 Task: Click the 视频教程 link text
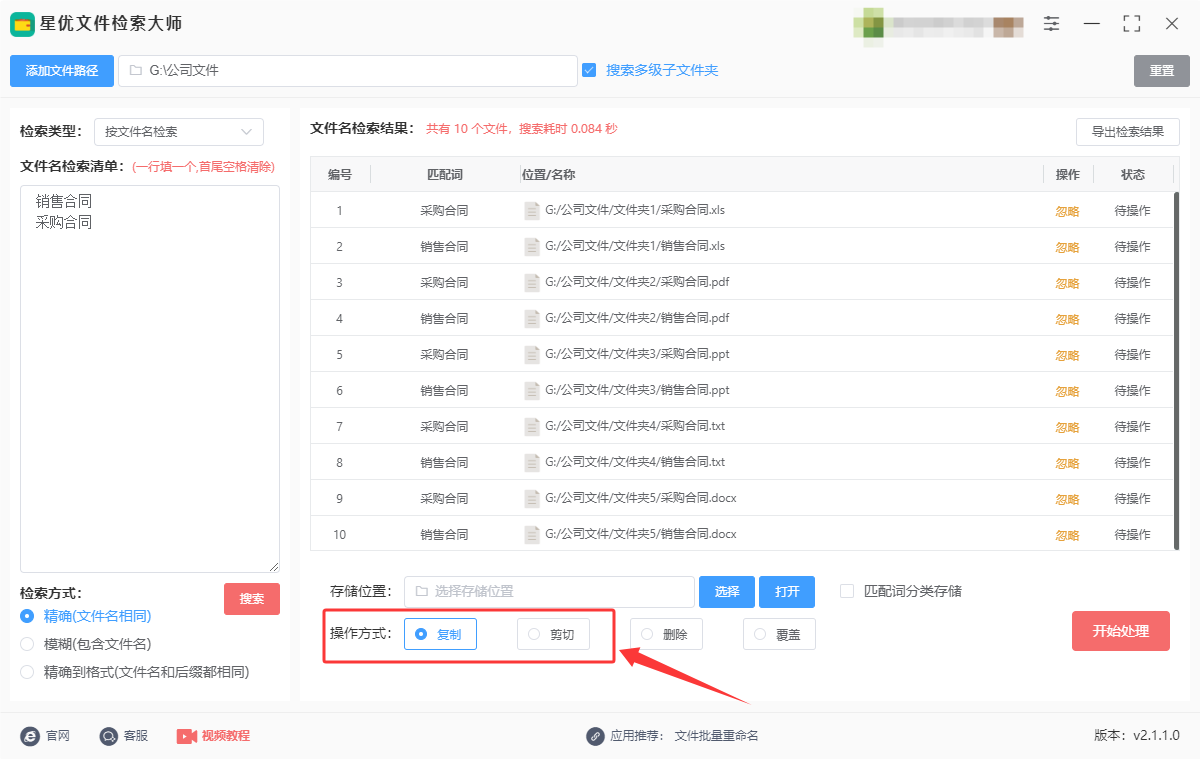(x=226, y=736)
